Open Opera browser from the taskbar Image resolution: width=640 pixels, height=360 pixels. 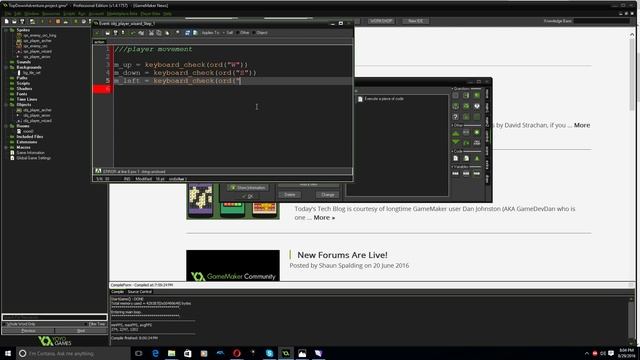tap(237, 353)
